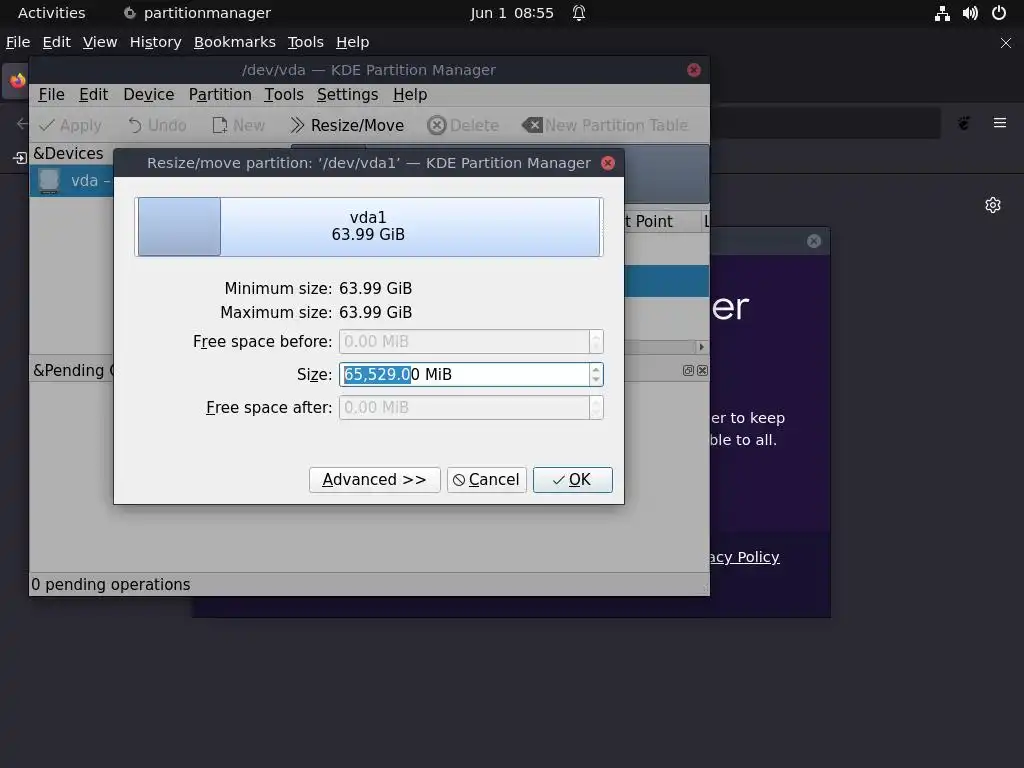Open Firefox File menu in top bar

[18, 42]
